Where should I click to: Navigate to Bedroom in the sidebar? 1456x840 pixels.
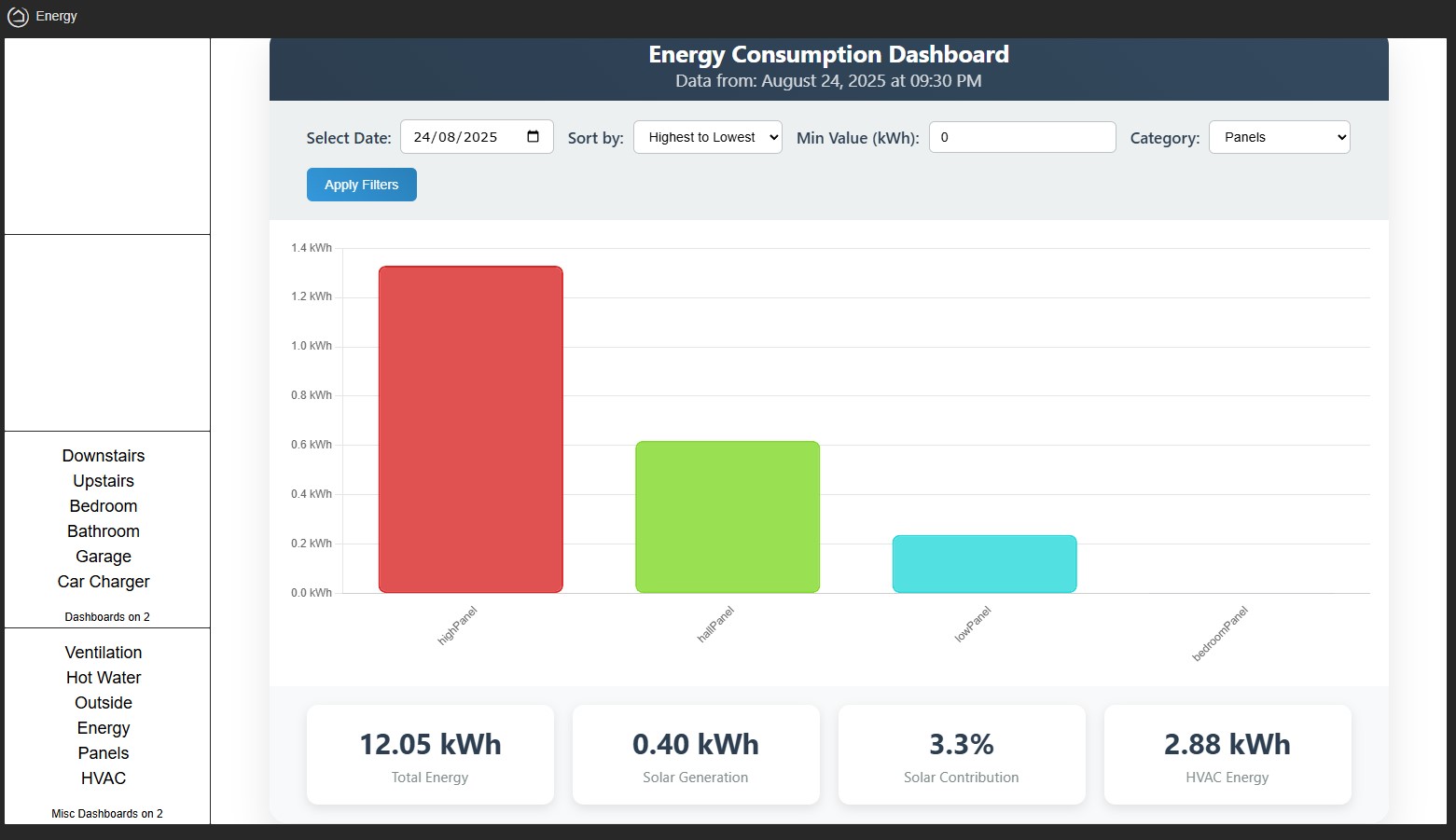pyautogui.click(x=104, y=506)
